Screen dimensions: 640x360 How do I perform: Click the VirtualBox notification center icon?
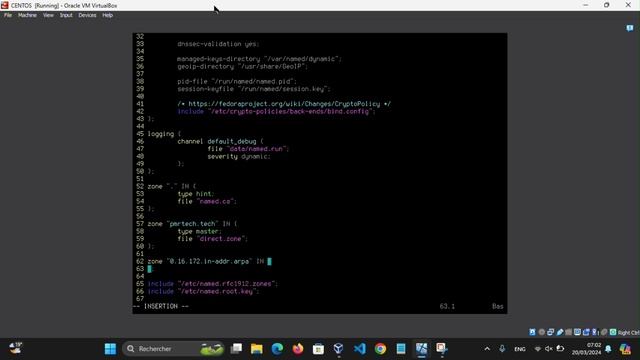point(630,28)
